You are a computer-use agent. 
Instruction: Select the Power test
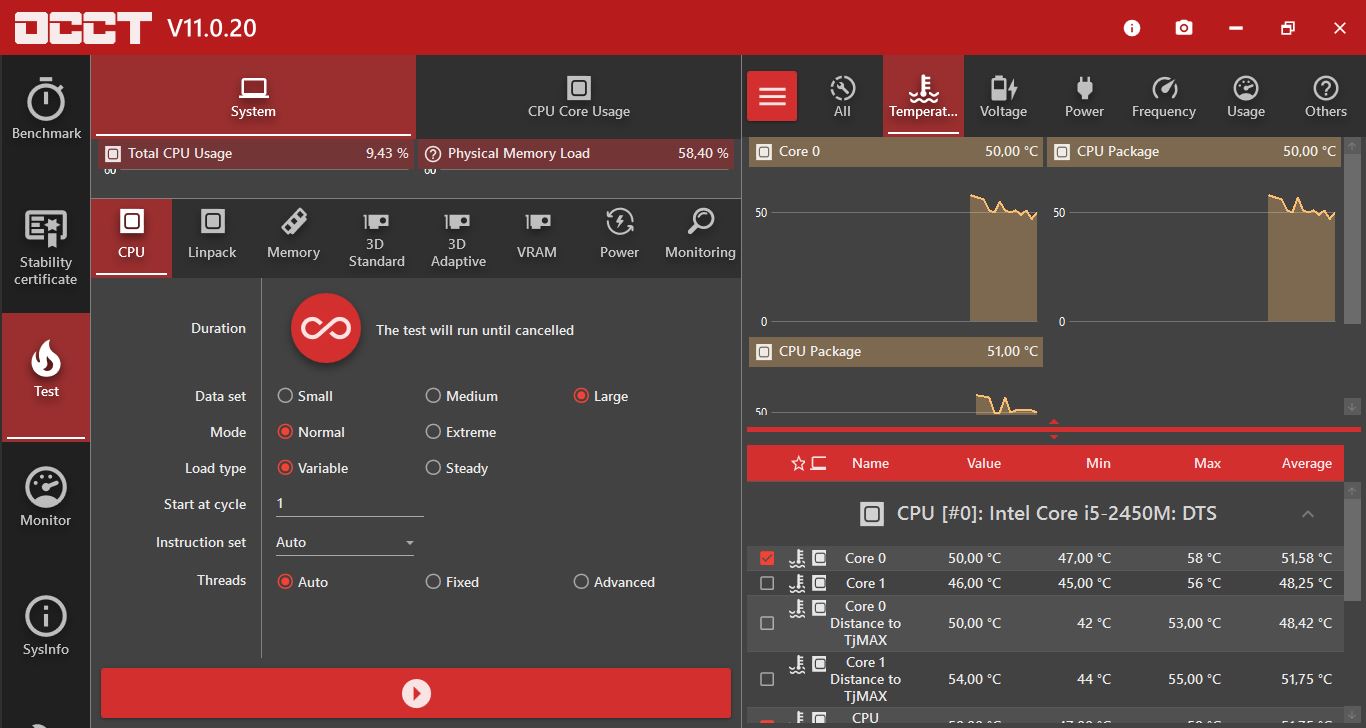[619, 237]
